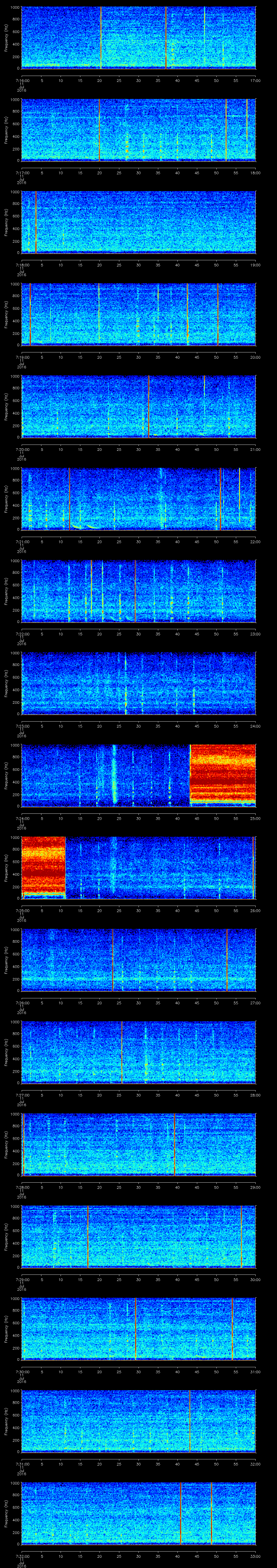Image resolution: width=277 pixels, height=1568 pixels.
Task: Select the 17:00 end label of first spectrogram
Action: pyautogui.click(x=255, y=80)
